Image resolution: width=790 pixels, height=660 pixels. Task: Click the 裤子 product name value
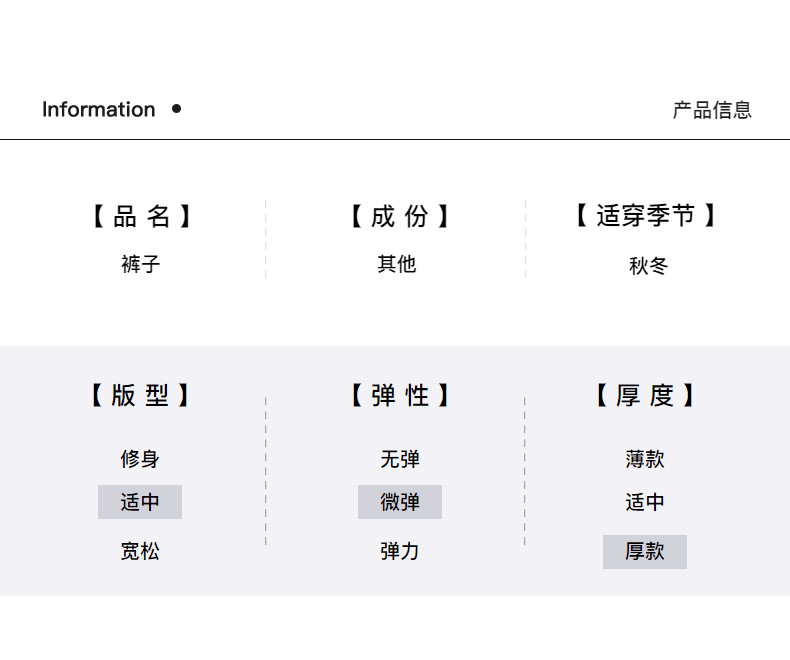pyautogui.click(x=140, y=265)
